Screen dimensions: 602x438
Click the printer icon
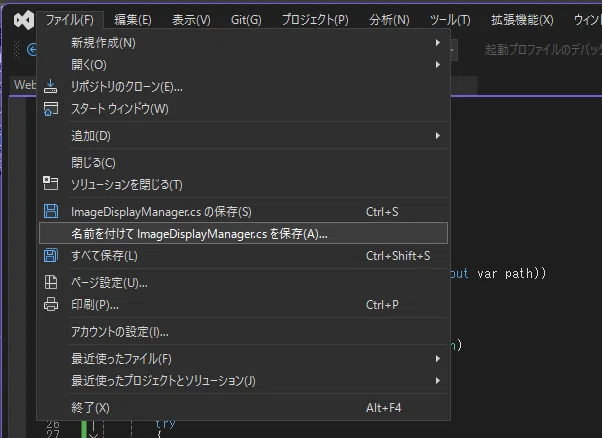pos(51,304)
